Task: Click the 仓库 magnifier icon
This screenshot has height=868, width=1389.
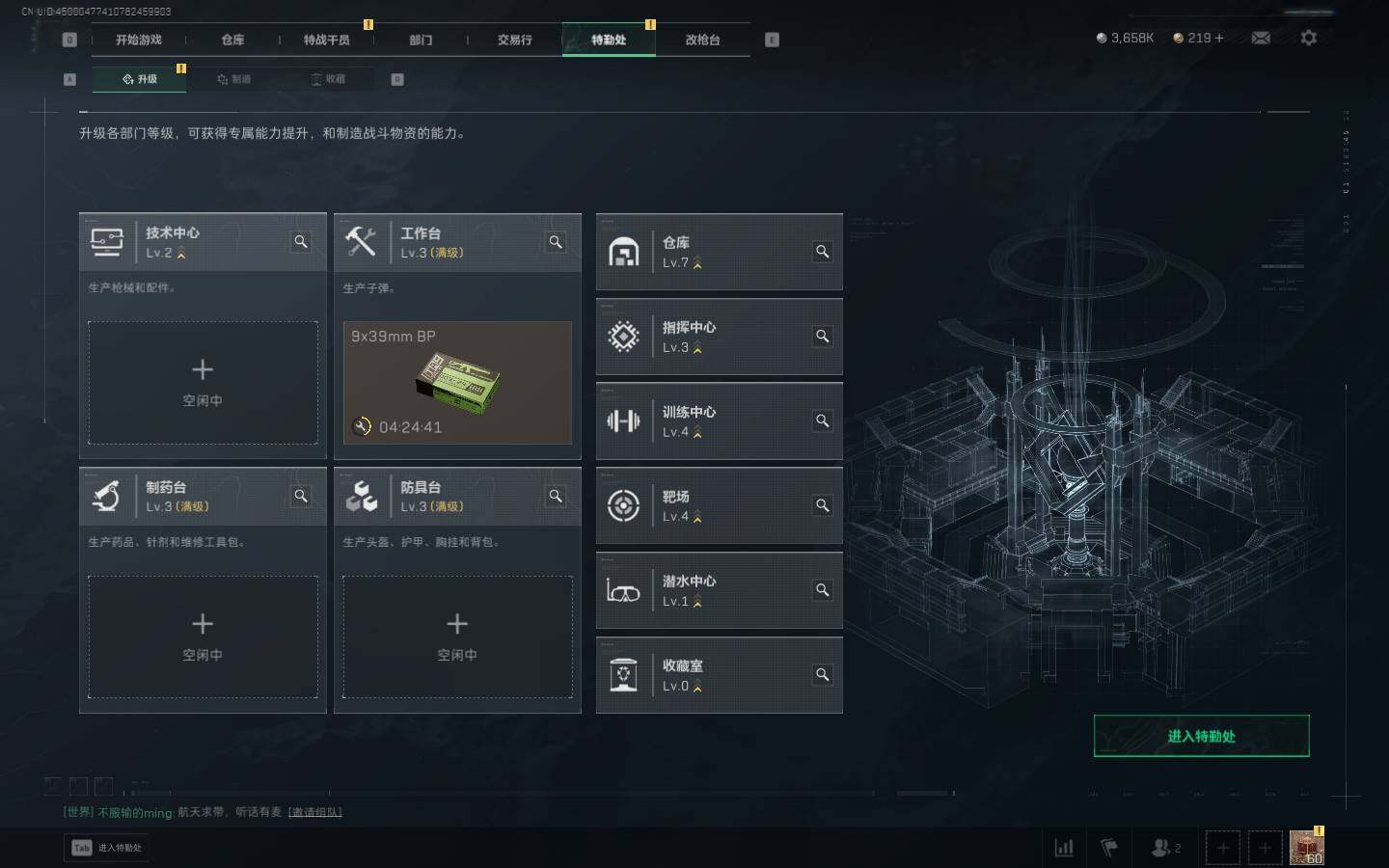Action: tap(823, 252)
